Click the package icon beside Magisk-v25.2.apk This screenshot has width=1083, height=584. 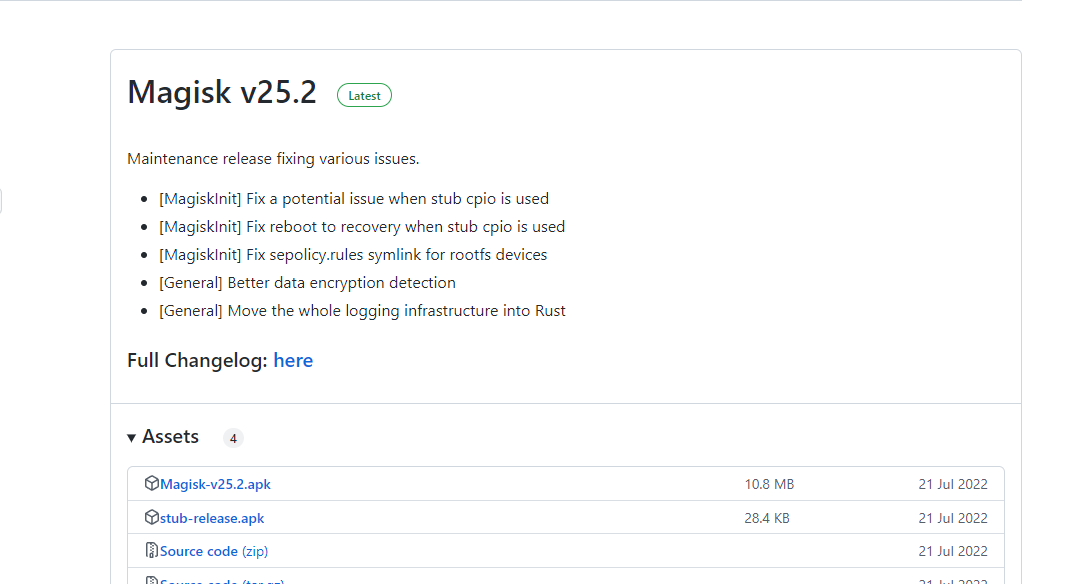[151, 483]
